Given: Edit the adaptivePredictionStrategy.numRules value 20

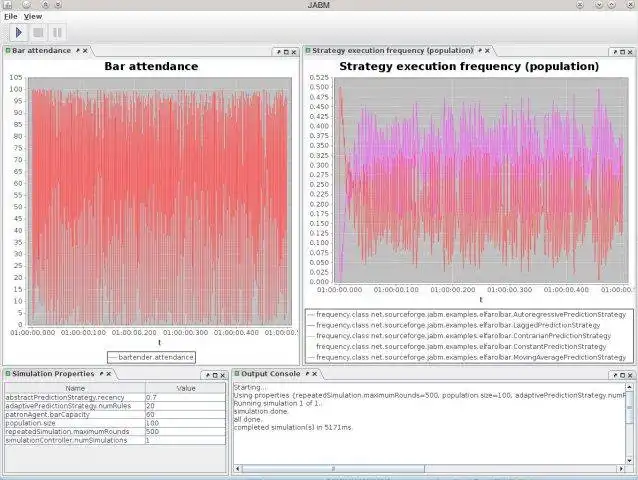Looking at the screenshot, I should pos(186,406).
